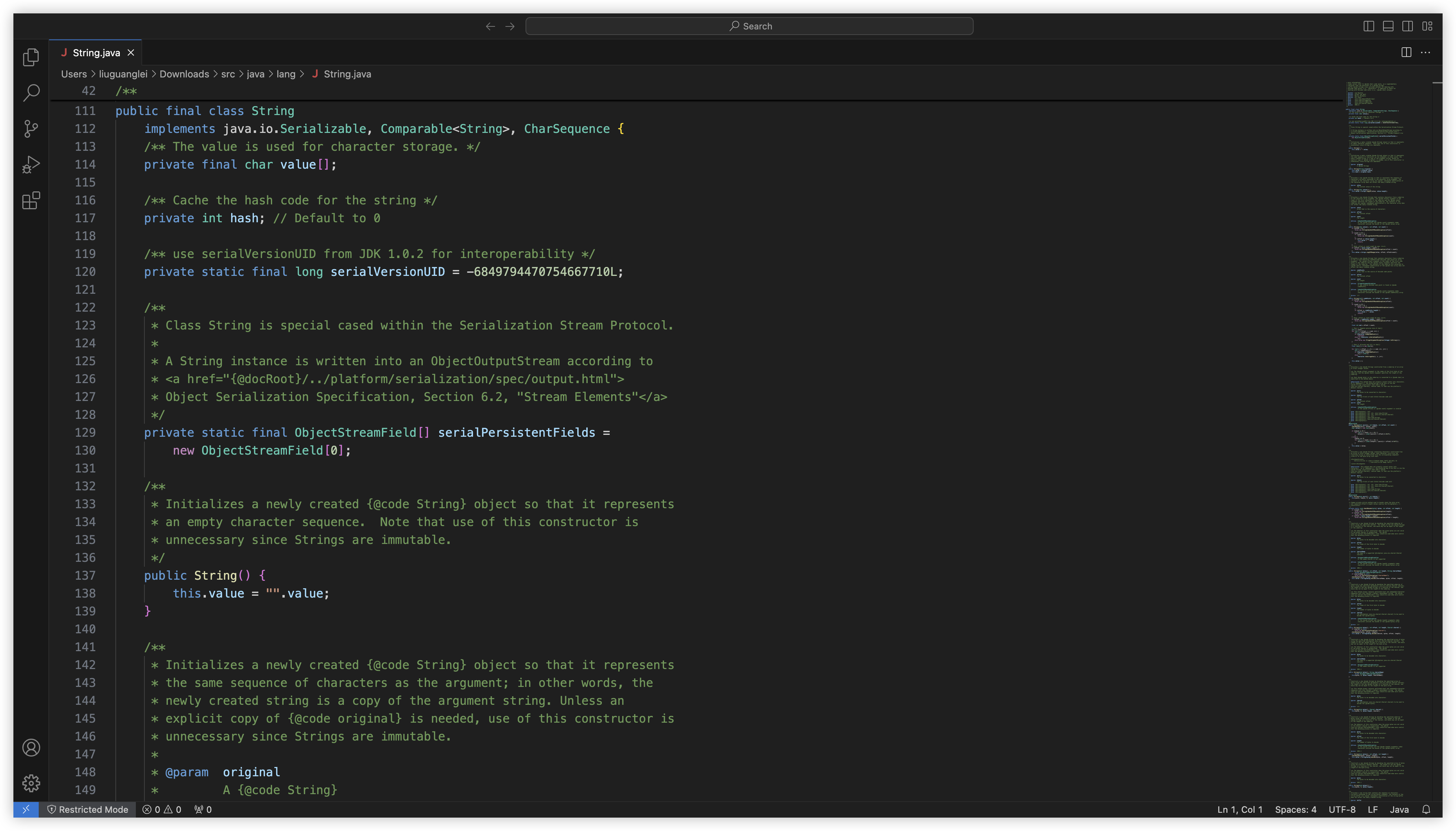Open the Explorer view in activity bar
This screenshot has height=831, width=1456.
coord(31,57)
